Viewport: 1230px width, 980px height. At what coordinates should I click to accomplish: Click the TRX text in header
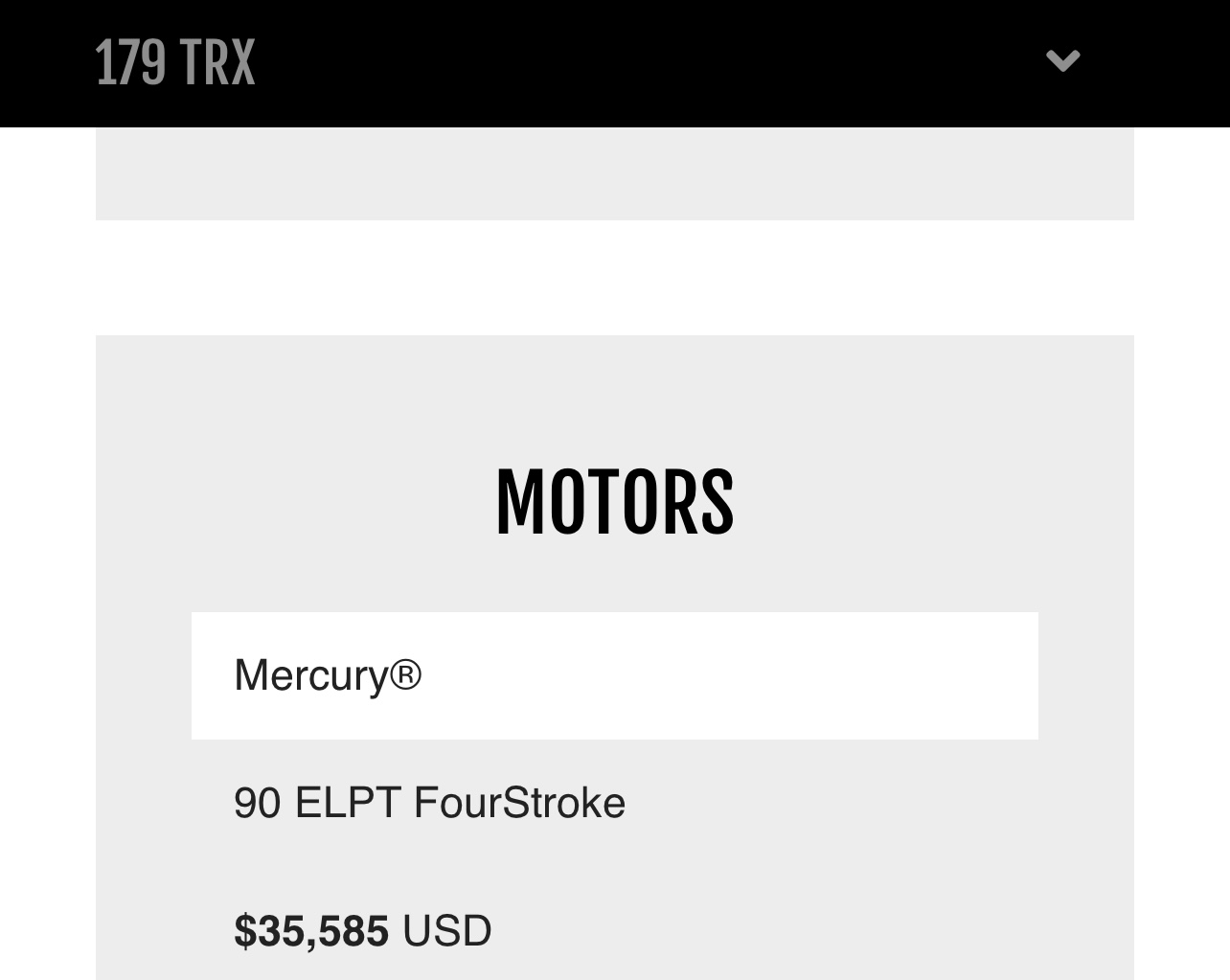pos(217,63)
